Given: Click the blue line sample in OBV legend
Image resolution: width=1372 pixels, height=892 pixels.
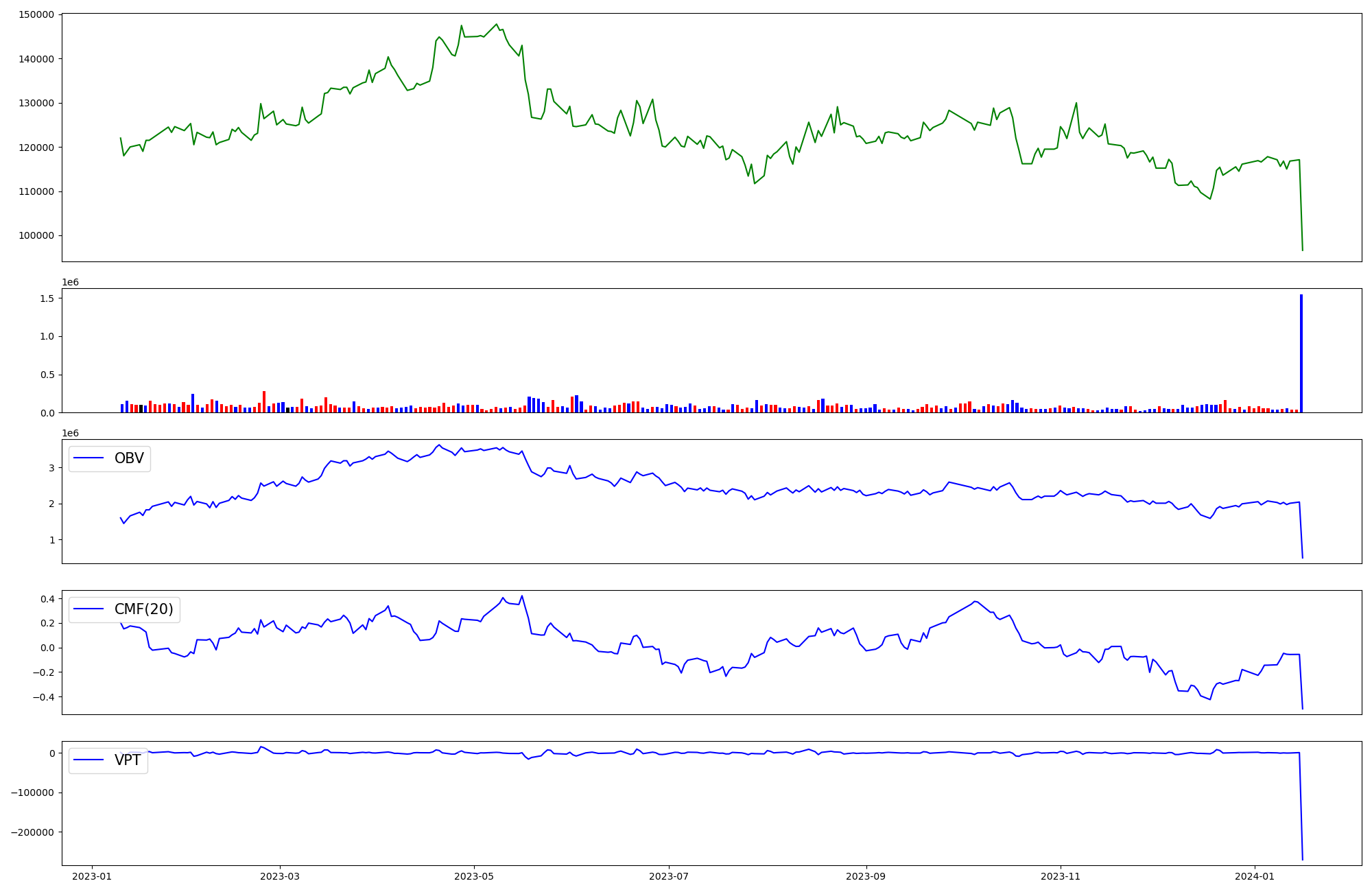Looking at the screenshot, I should click(x=88, y=458).
